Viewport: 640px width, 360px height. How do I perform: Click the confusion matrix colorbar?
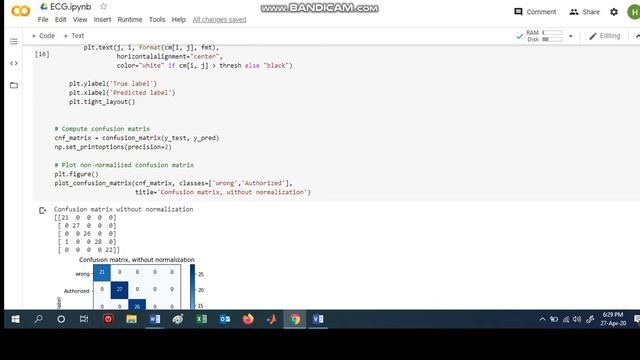193,287
